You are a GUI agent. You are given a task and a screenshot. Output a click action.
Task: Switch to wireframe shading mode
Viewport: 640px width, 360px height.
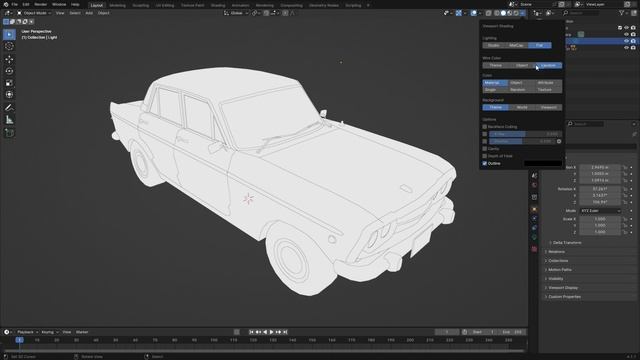click(497, 13)
